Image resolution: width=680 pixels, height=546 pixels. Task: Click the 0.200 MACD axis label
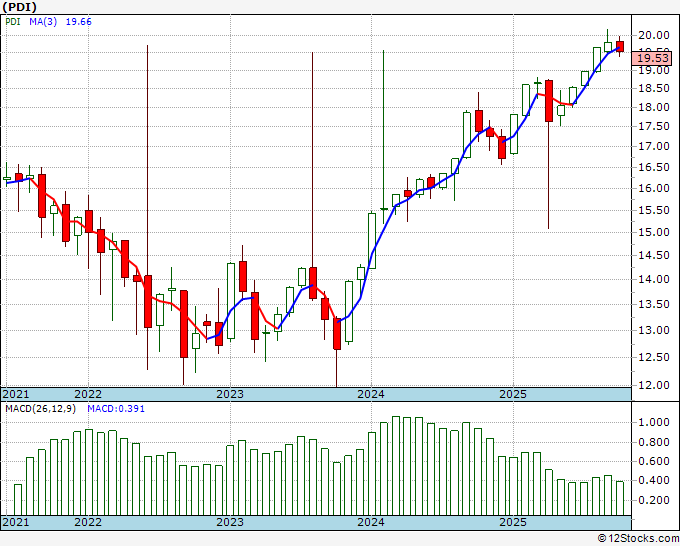pyautogui.click(x=654, y=500)
